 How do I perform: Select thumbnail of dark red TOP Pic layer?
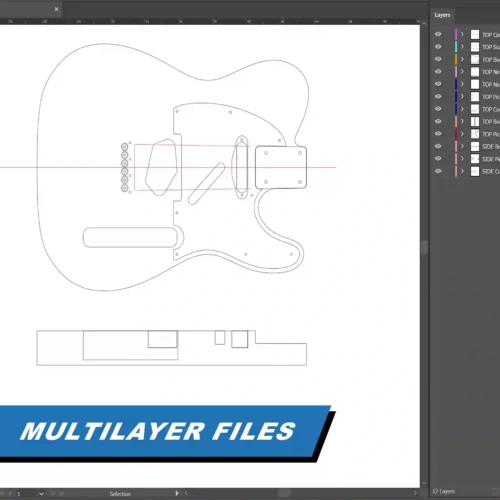tap(475, 134)
